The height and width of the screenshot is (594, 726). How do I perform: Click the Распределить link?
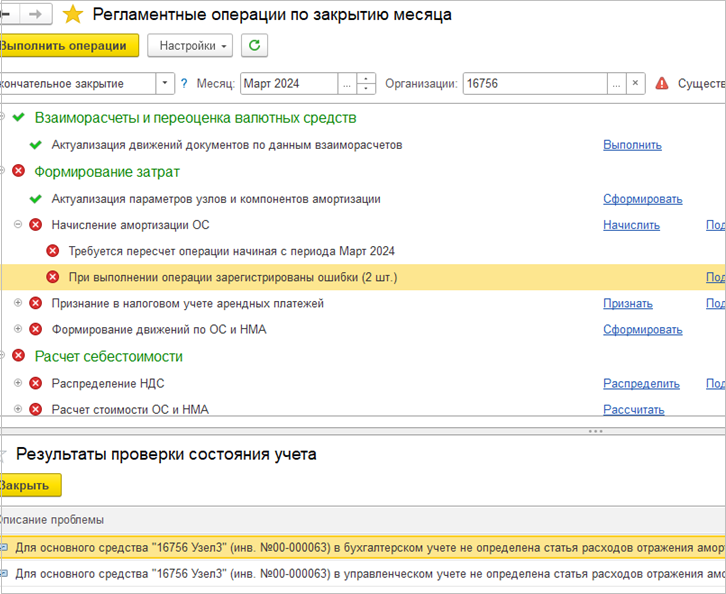click(641, 383)
